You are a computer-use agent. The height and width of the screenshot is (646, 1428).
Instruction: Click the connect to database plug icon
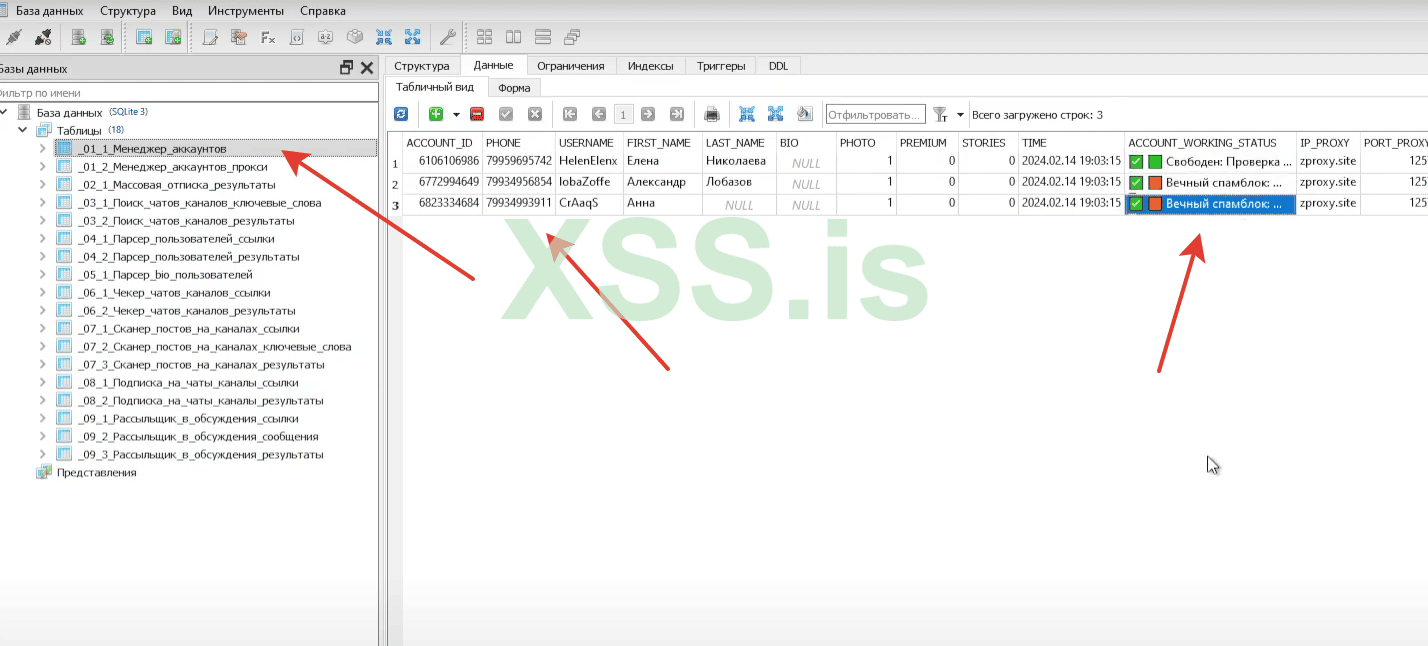(13, 37)
